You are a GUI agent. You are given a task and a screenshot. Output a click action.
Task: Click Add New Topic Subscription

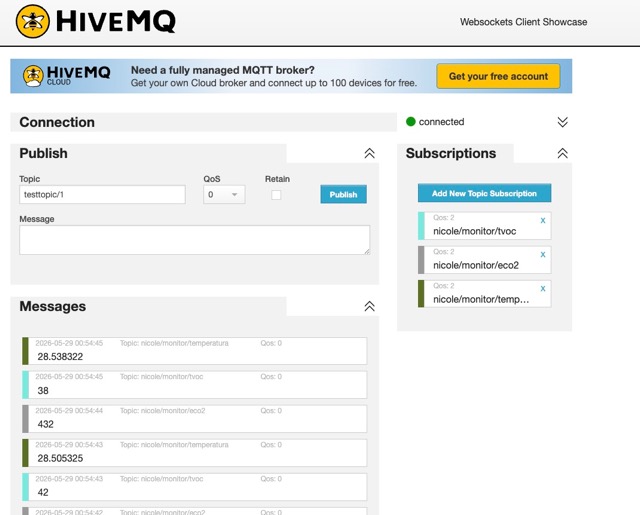tap(484, 193)
